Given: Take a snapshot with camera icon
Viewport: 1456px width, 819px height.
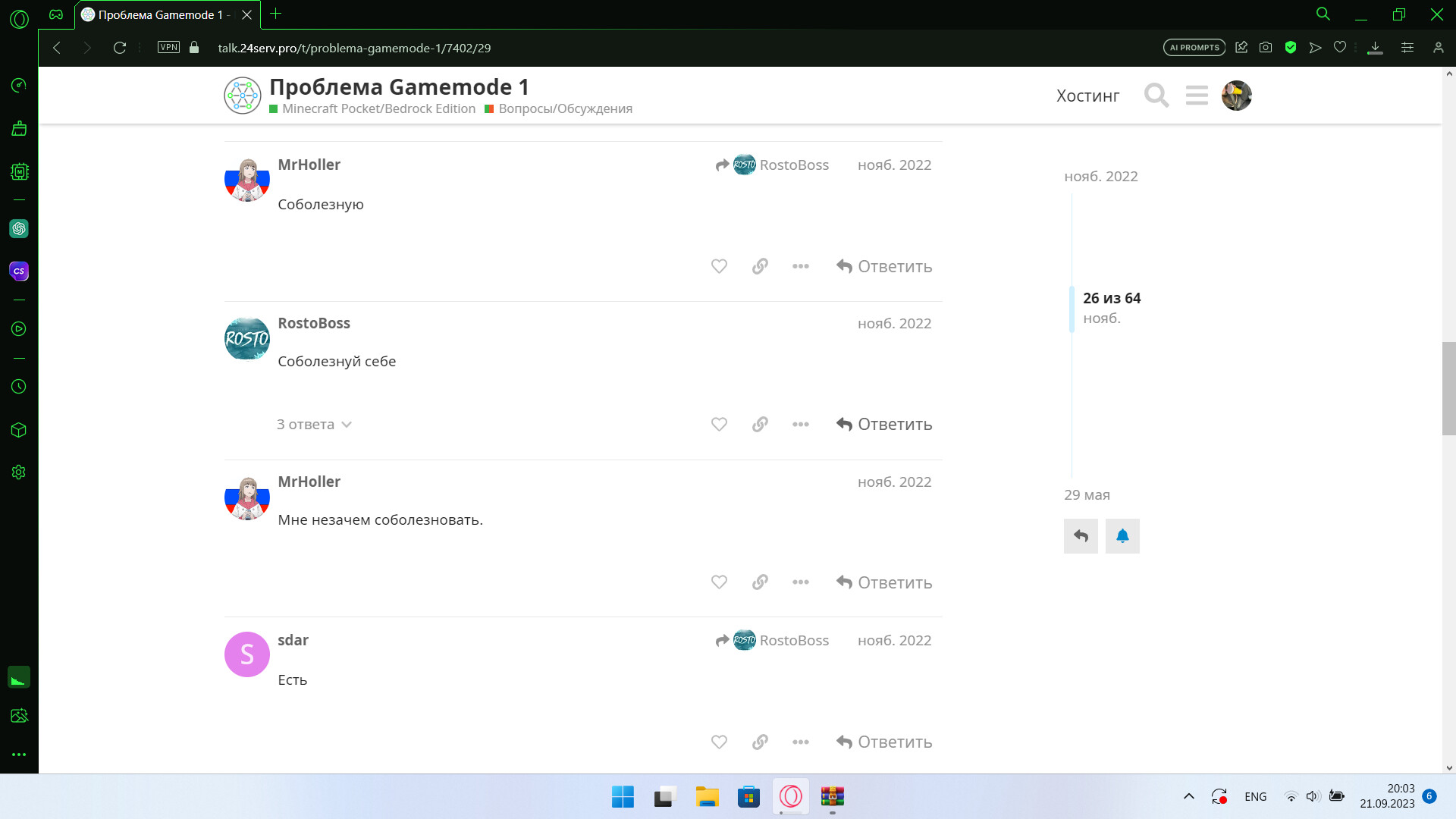Looking at the screenshot, I should click(x=1266, y=47).
